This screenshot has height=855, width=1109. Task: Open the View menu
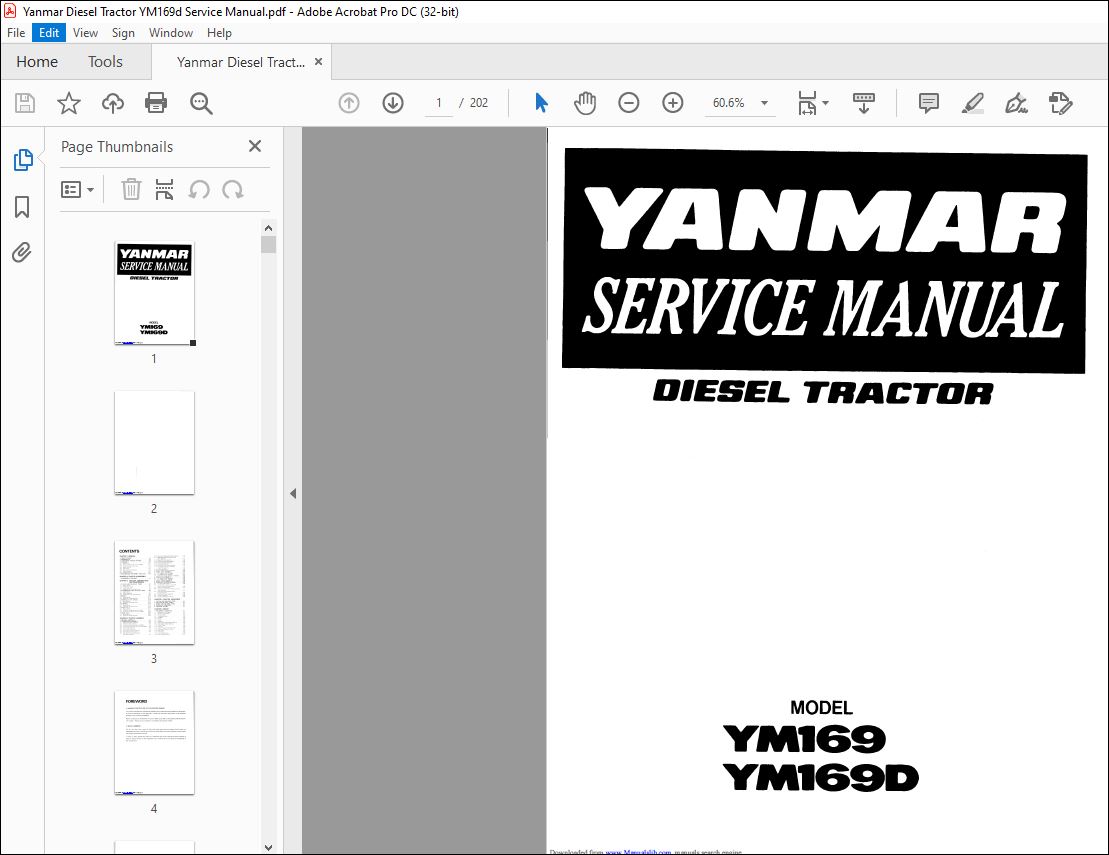coord(85,33)
